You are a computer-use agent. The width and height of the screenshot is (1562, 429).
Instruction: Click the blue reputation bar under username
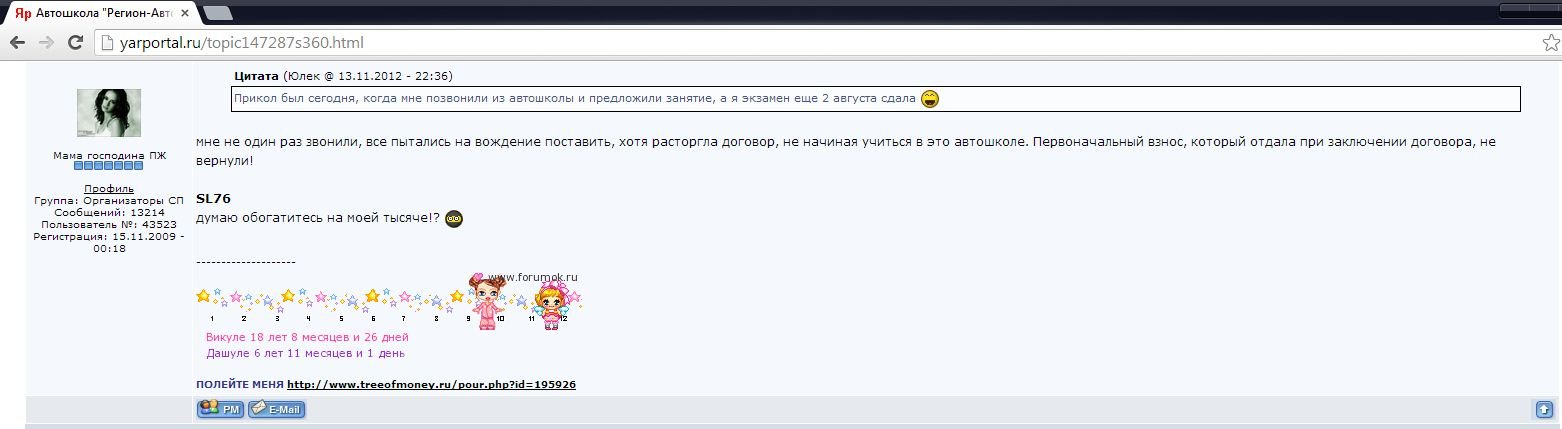109,167
